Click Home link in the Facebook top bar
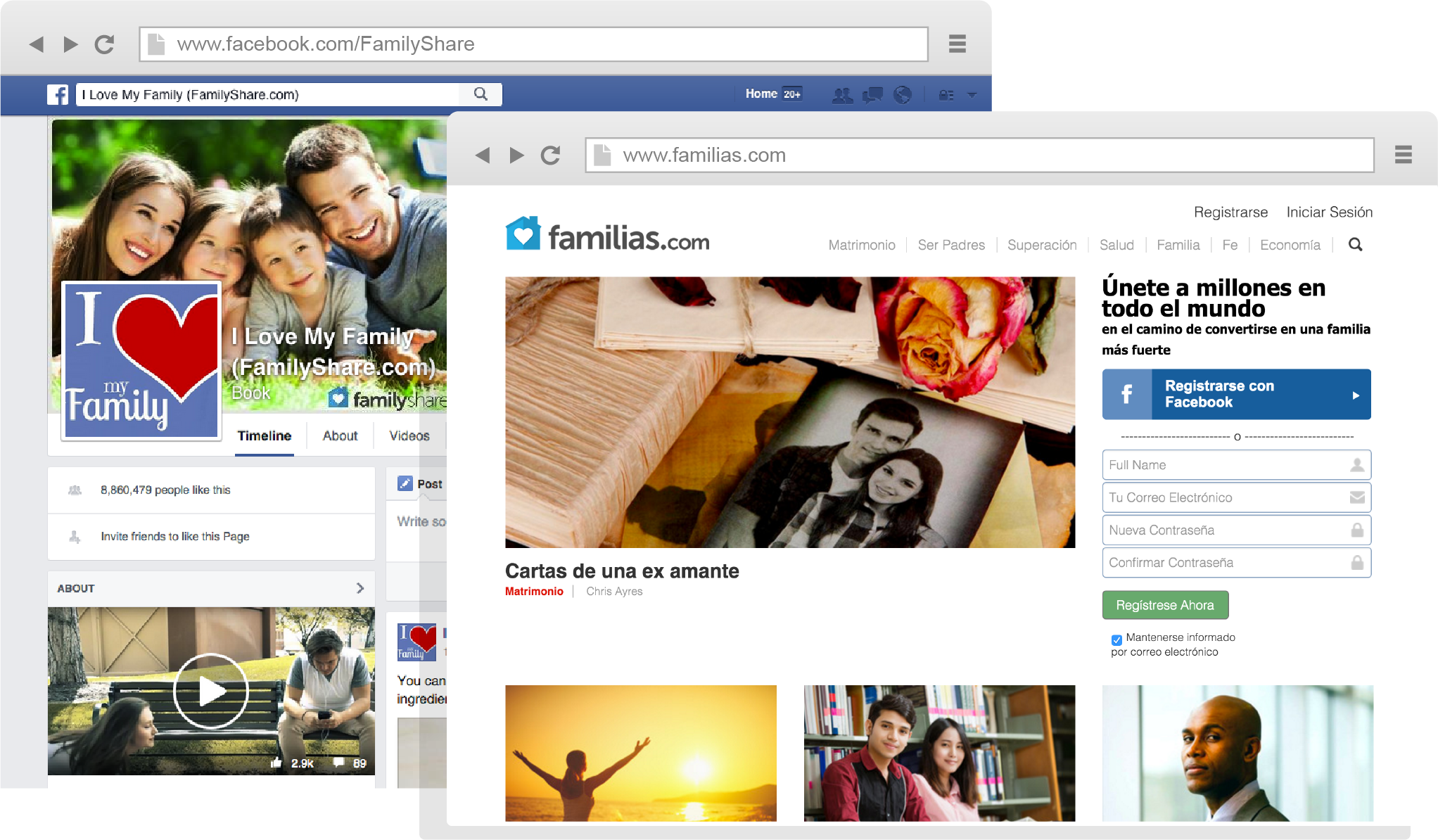Image resolution: width=1438 pixels, height=840 pixels. 761,94
